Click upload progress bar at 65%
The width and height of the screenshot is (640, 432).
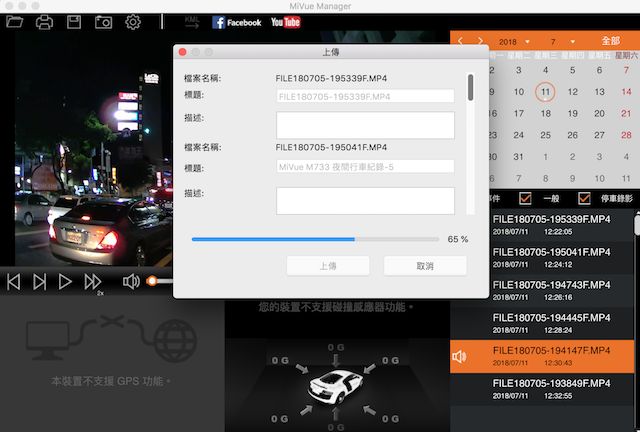click(315, 239)
